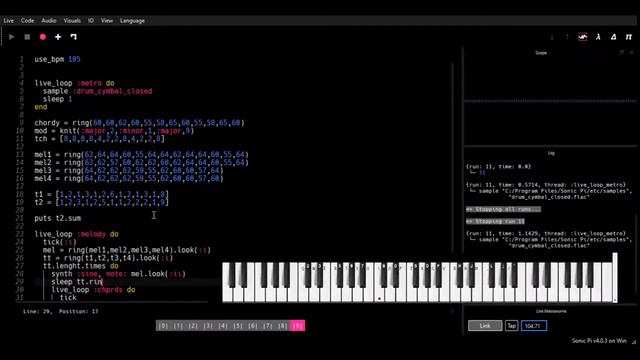The height and width of the screenshot is (360, 640).
Task: Open the Visuals menu
Action: pos(72,20)
